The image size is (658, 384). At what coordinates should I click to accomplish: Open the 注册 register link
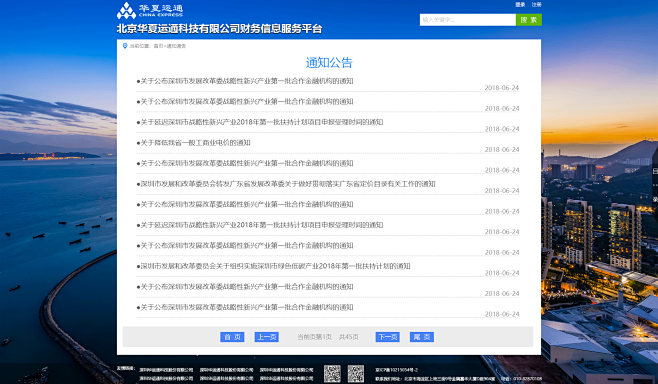536,5
